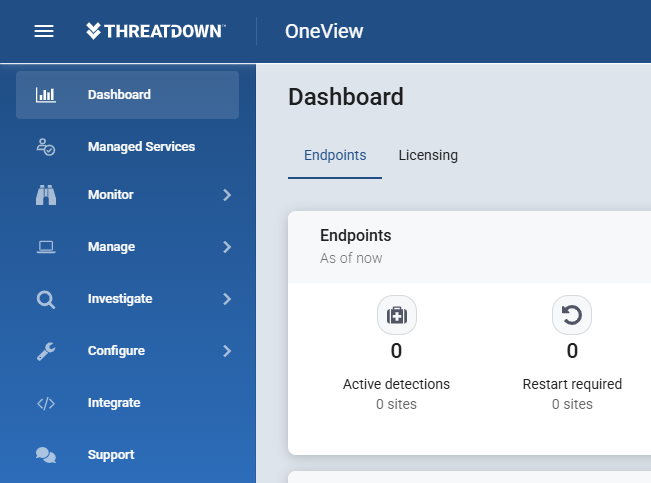
Task: Click the Configure wrench icon
Action: click(46, 351)
